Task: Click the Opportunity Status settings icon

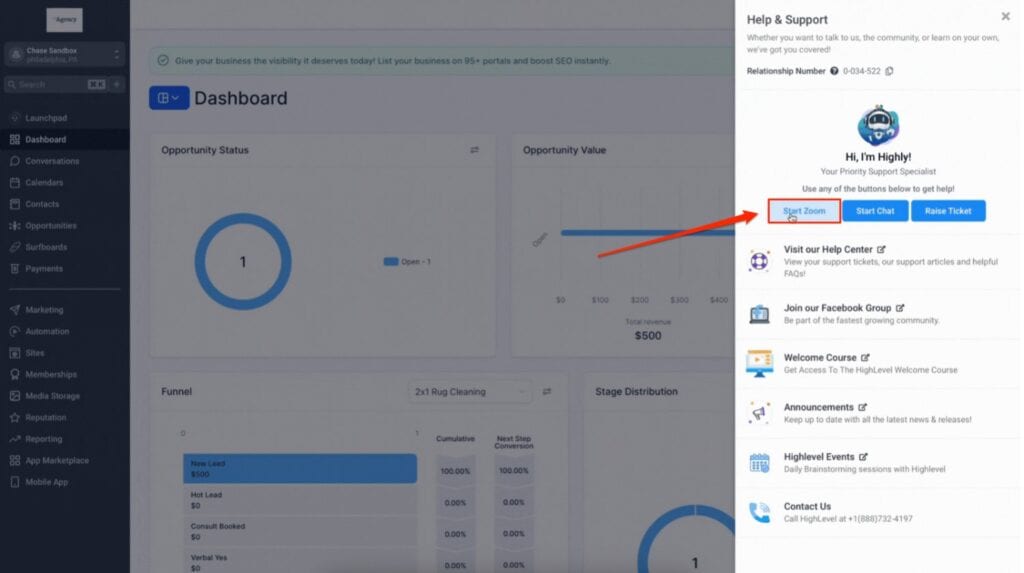Action: point(475,150)
